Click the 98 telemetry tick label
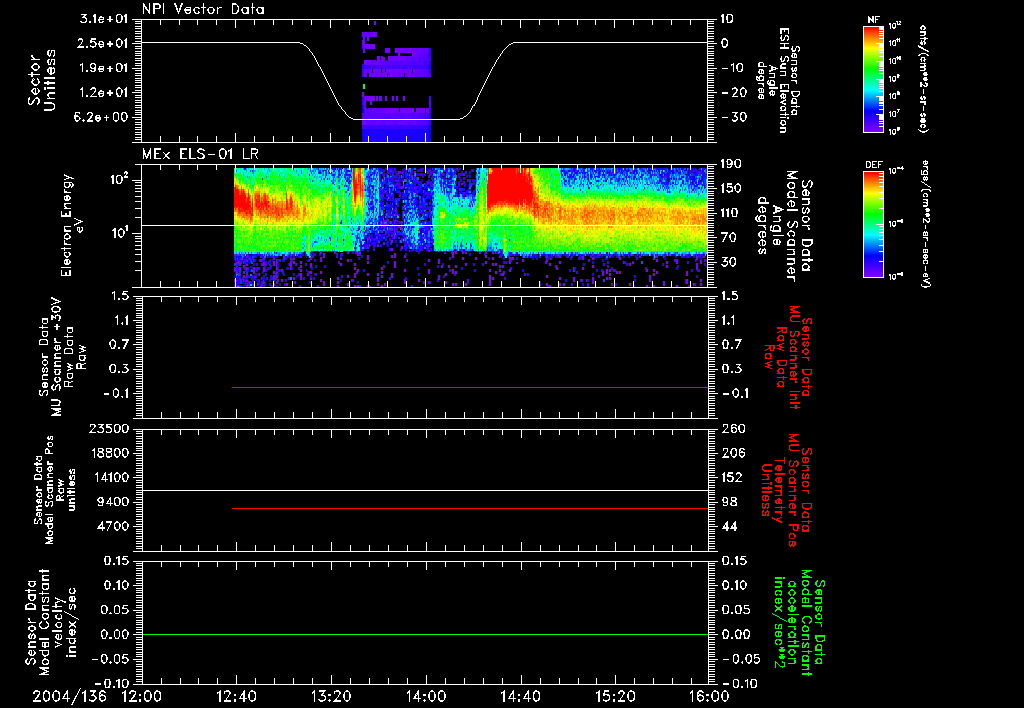 (729, 502)
